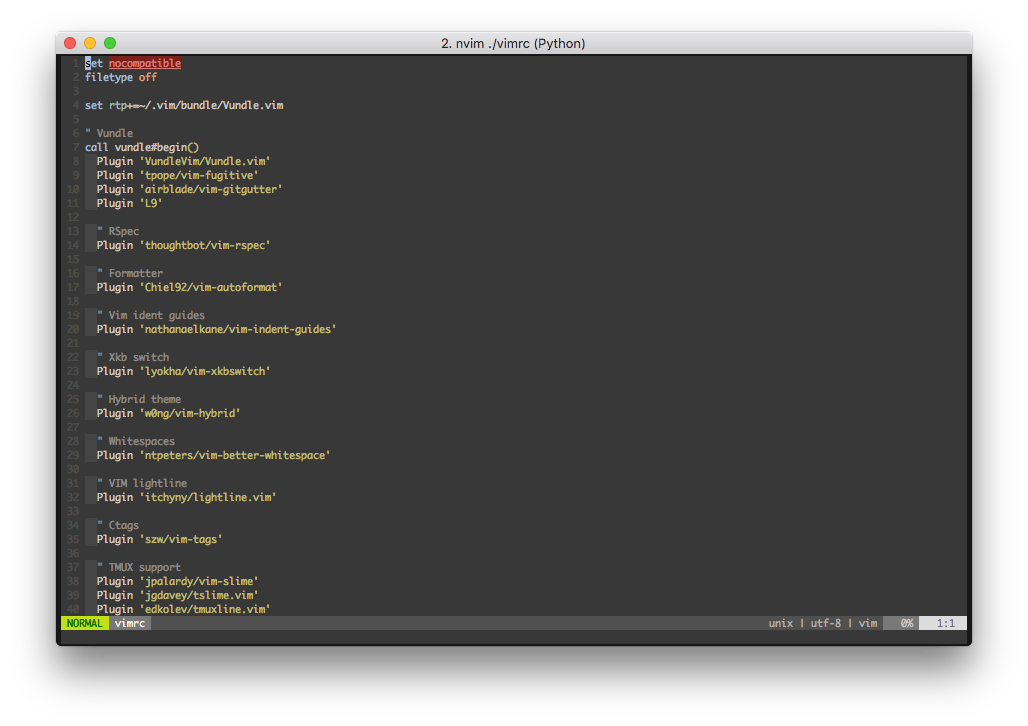This screenshot has width=1028, height=726.
Task: Click the 'VundleVim/Vundle.vim' plugin string
Action: pyautogui.click(x=205, y=161)
